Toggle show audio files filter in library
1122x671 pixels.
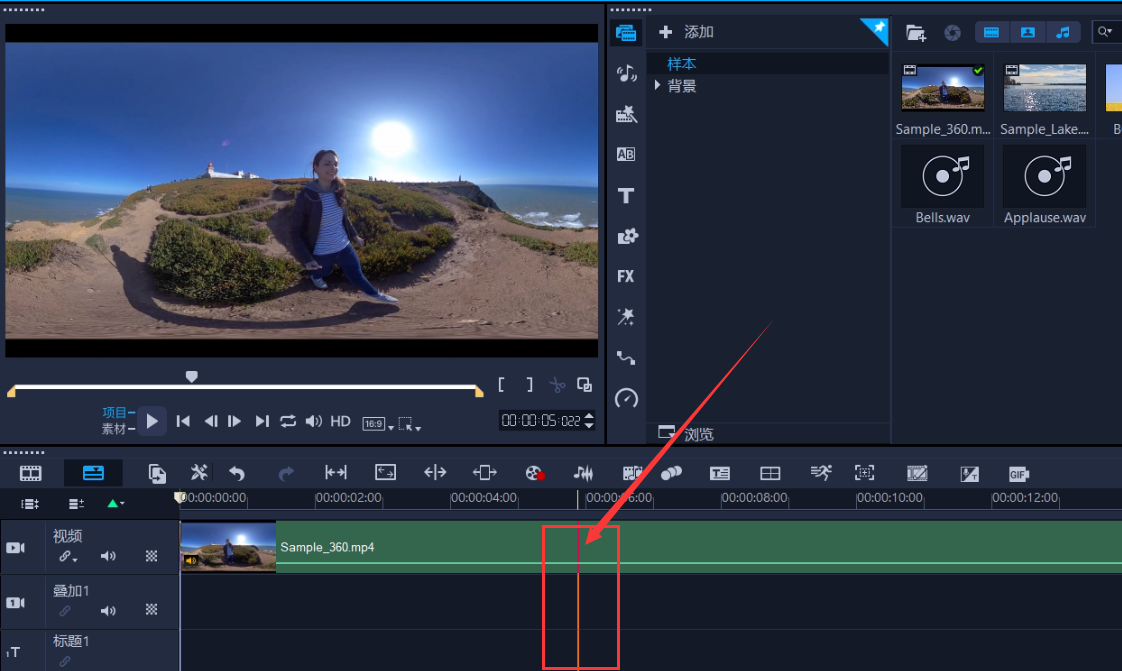pyautogui.click(x=1063, y=32)
